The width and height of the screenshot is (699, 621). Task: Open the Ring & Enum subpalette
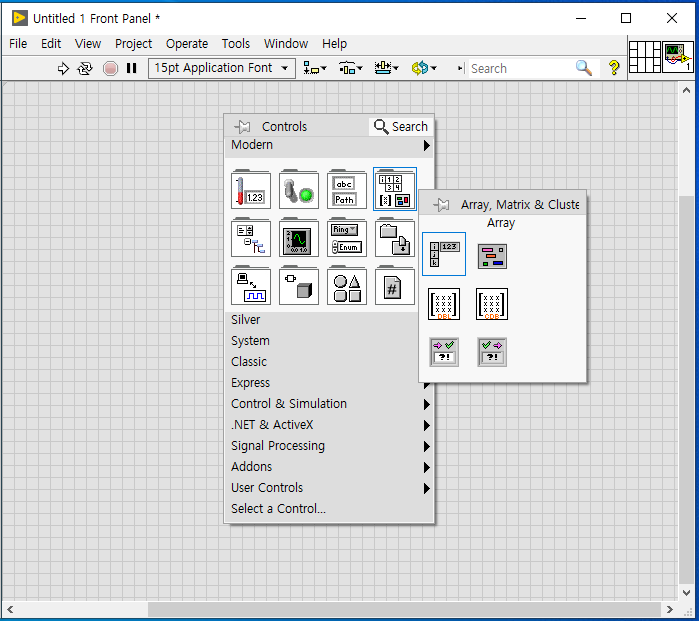point(347,238)
